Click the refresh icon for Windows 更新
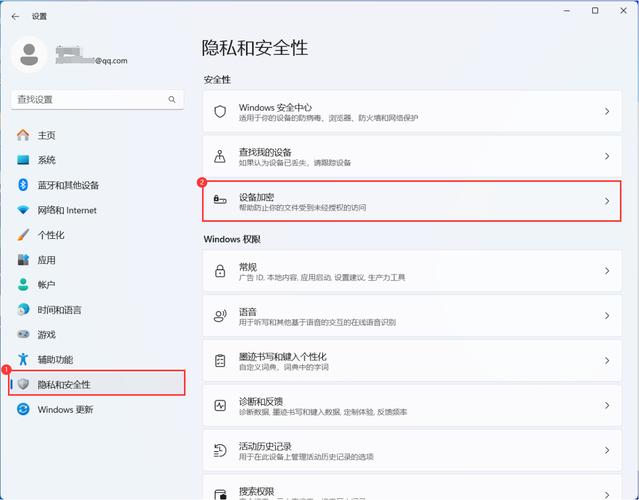Image resolution: width=639 pixels, height=500 pixels. [23, 409]
